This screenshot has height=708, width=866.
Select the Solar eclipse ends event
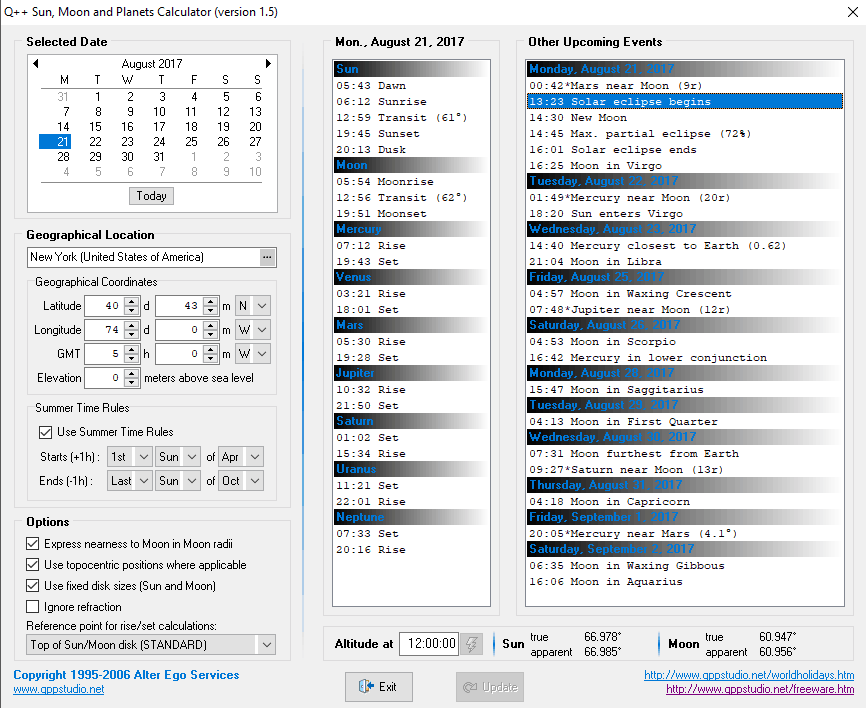(685, 150)
